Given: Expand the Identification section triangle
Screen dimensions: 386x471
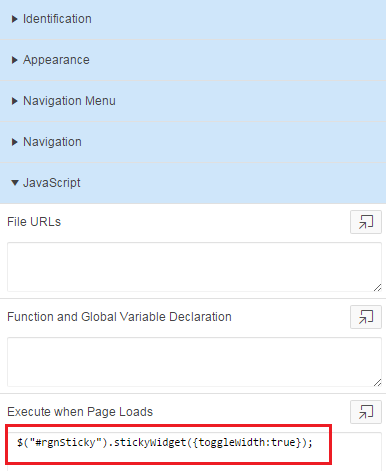Looking at the screenshot, I should (14, 19).
